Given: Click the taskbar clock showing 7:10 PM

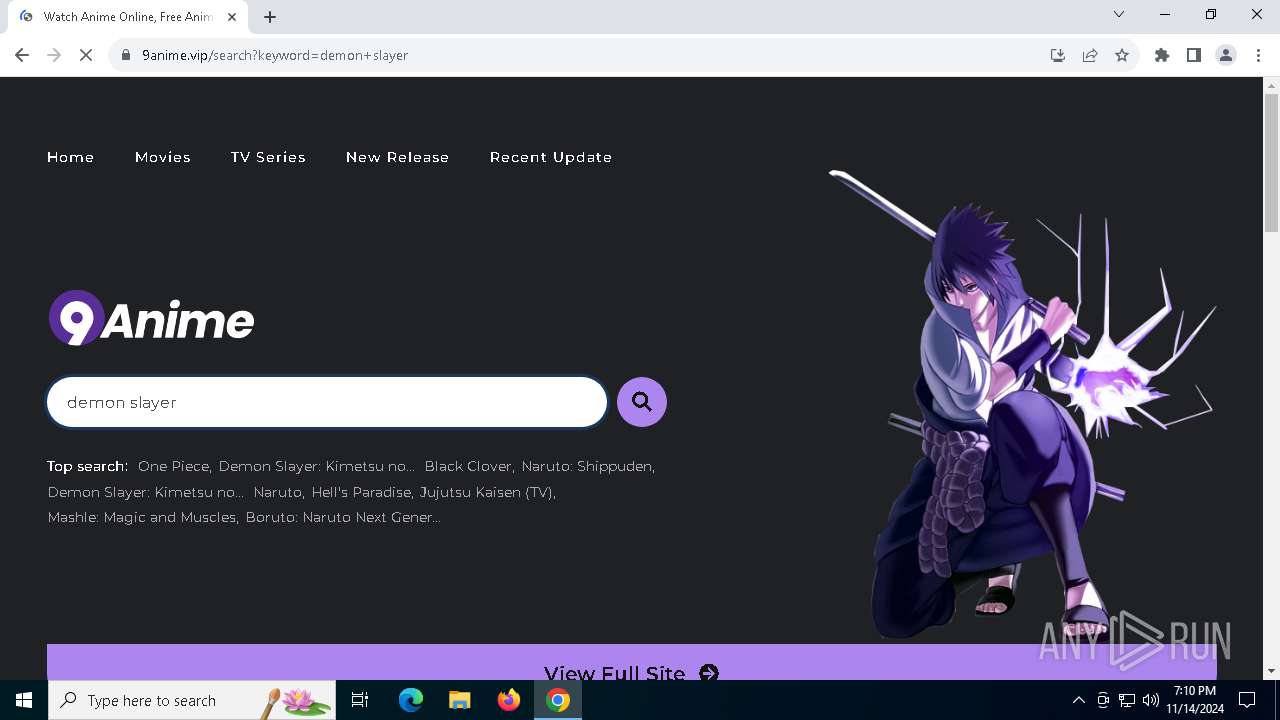Looking at the screenshot, I should [x=1195, y=700].
